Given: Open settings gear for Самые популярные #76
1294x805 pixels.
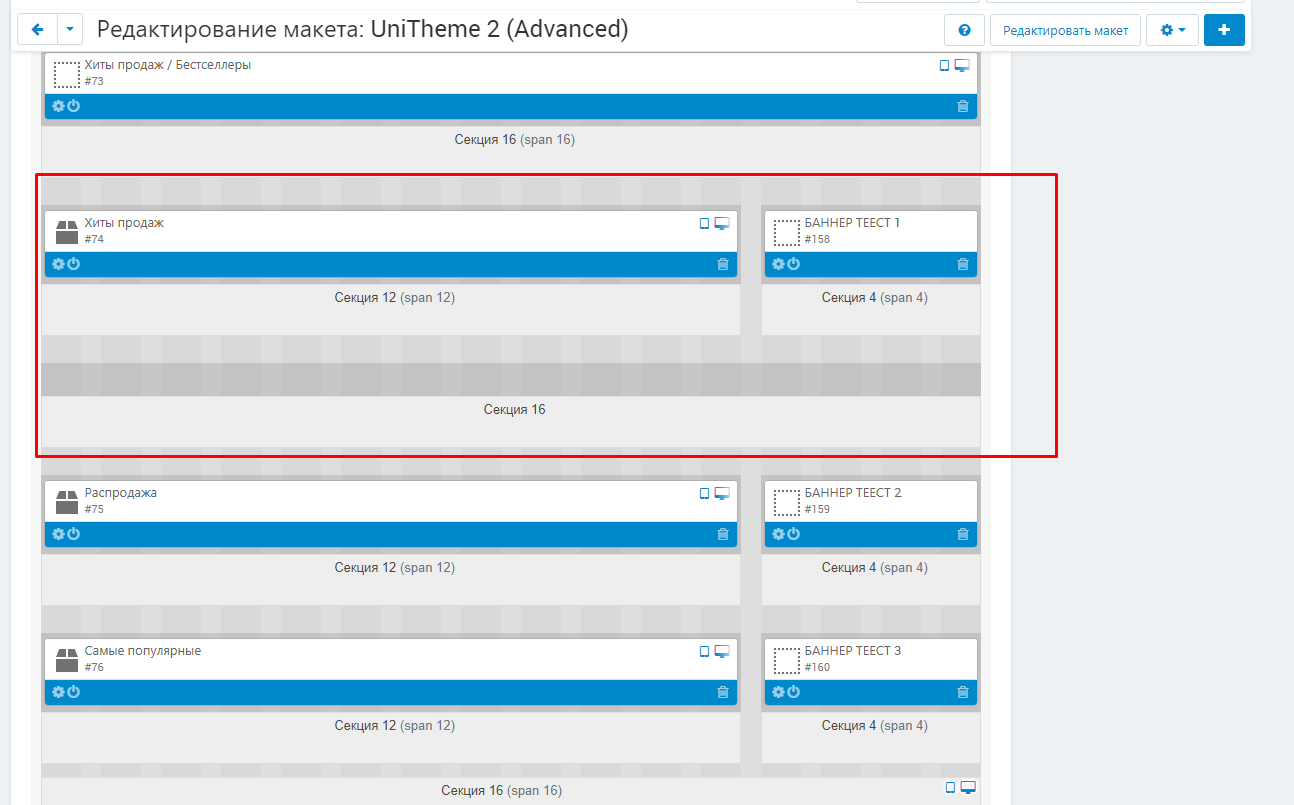Looking at the screenshot, I should pos(58,692).
